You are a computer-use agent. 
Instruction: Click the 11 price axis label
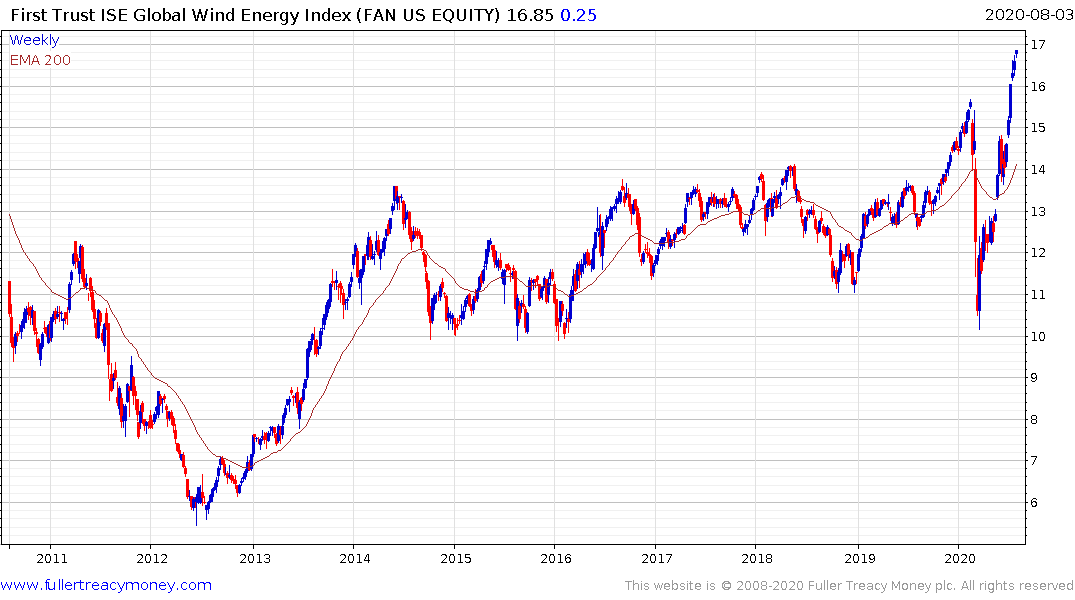point(1038,294)
